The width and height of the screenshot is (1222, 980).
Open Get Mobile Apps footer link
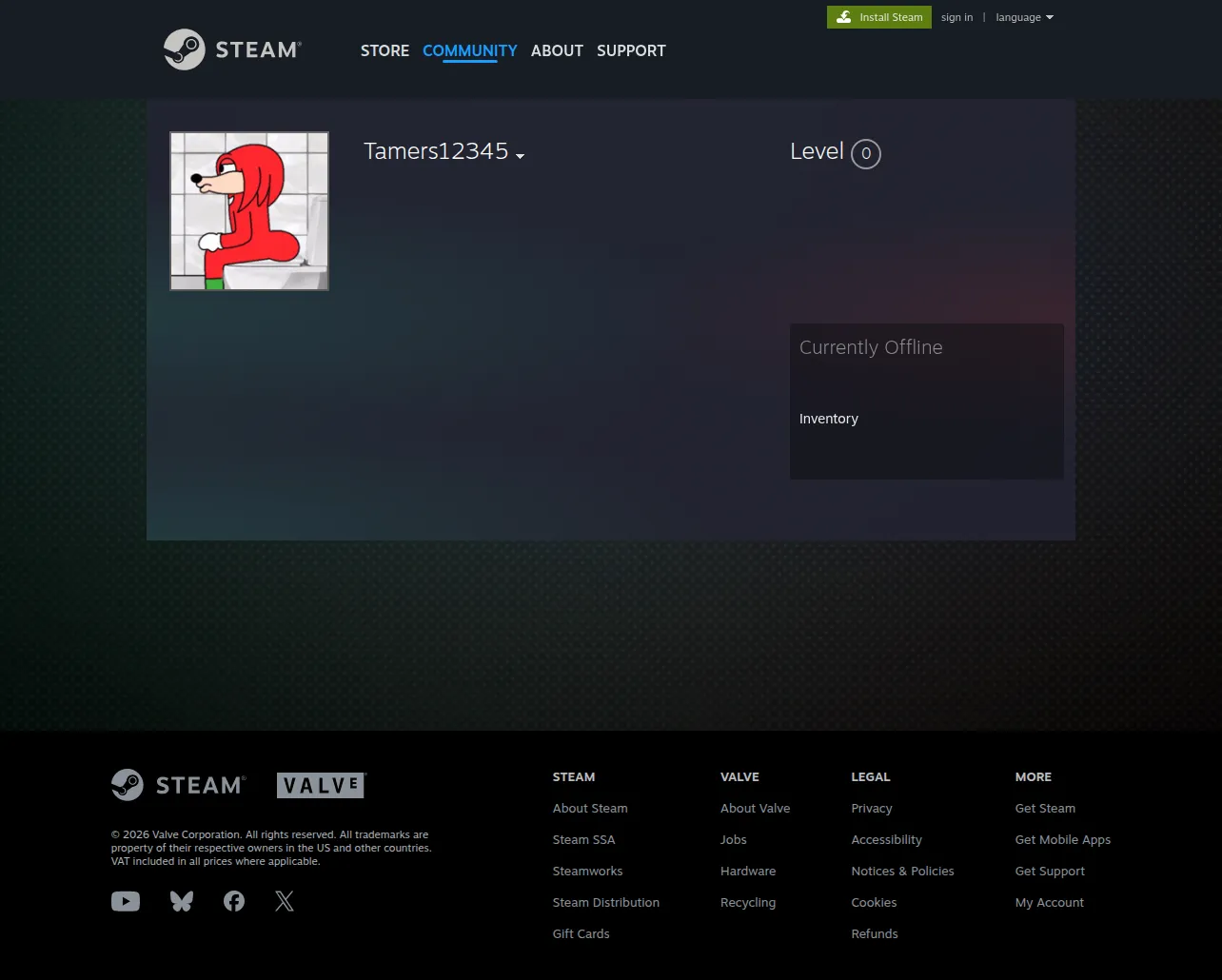pyautogui.click(x=1063, y=839)
